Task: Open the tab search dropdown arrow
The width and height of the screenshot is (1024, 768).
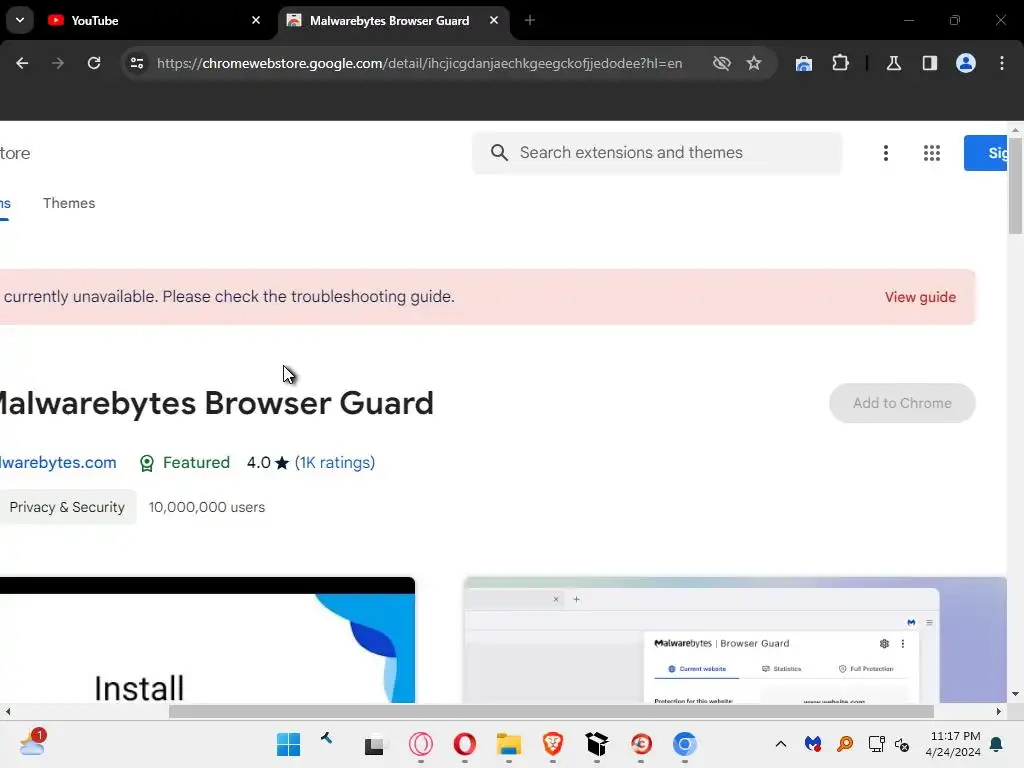Action: coord(20,20)
